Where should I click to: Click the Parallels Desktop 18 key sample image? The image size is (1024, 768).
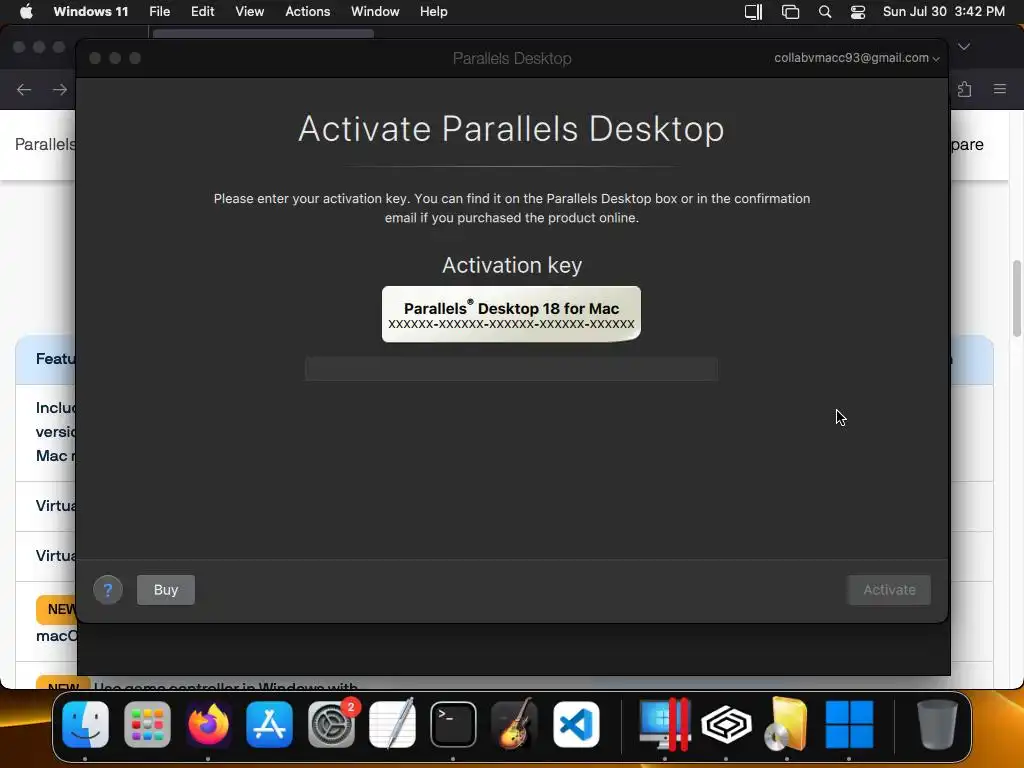click(x=511, y=314)
